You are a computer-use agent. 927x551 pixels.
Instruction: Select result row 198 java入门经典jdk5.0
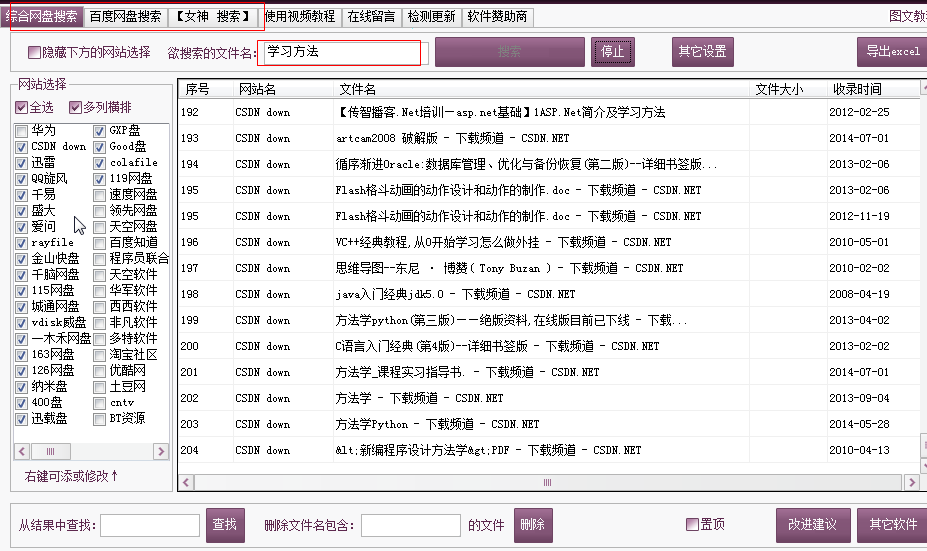click(455, 294)
